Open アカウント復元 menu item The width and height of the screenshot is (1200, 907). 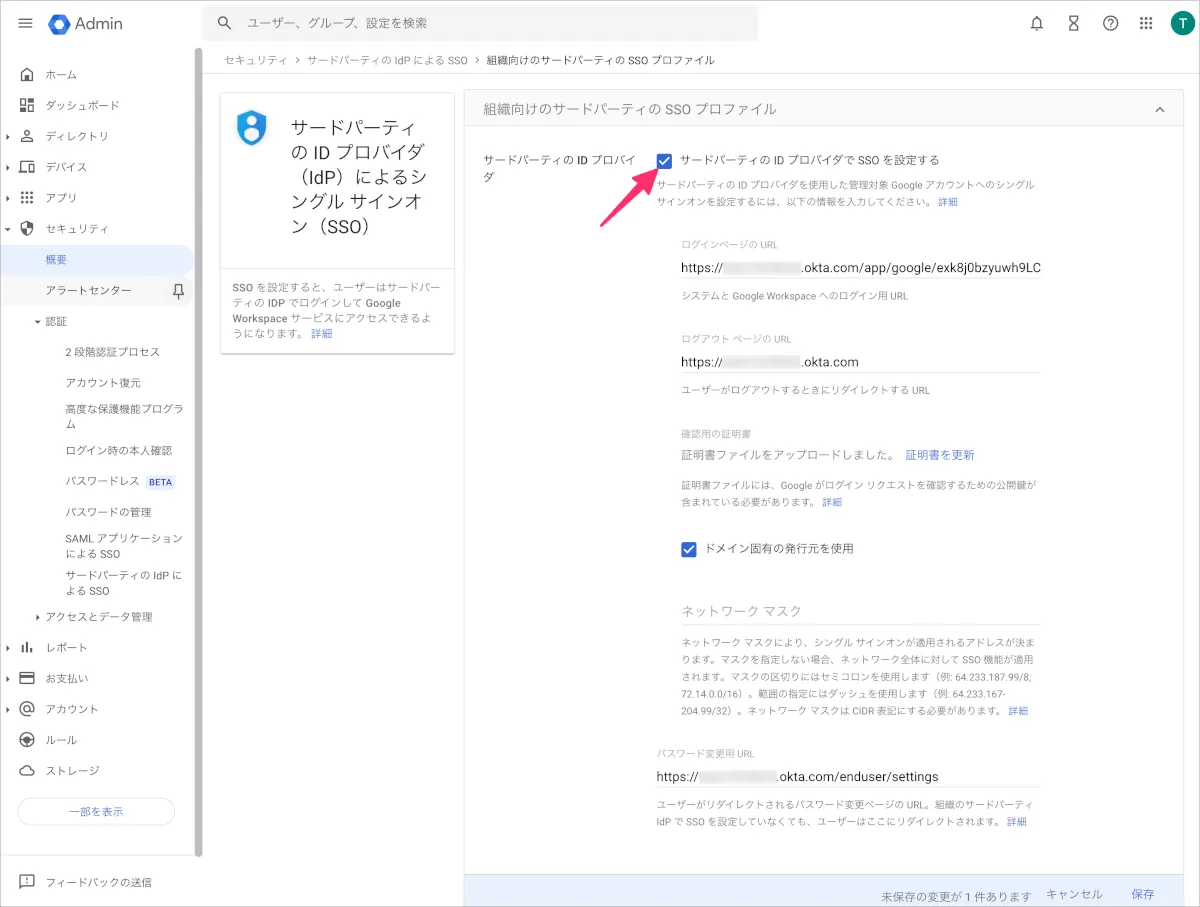click(103, 383)
